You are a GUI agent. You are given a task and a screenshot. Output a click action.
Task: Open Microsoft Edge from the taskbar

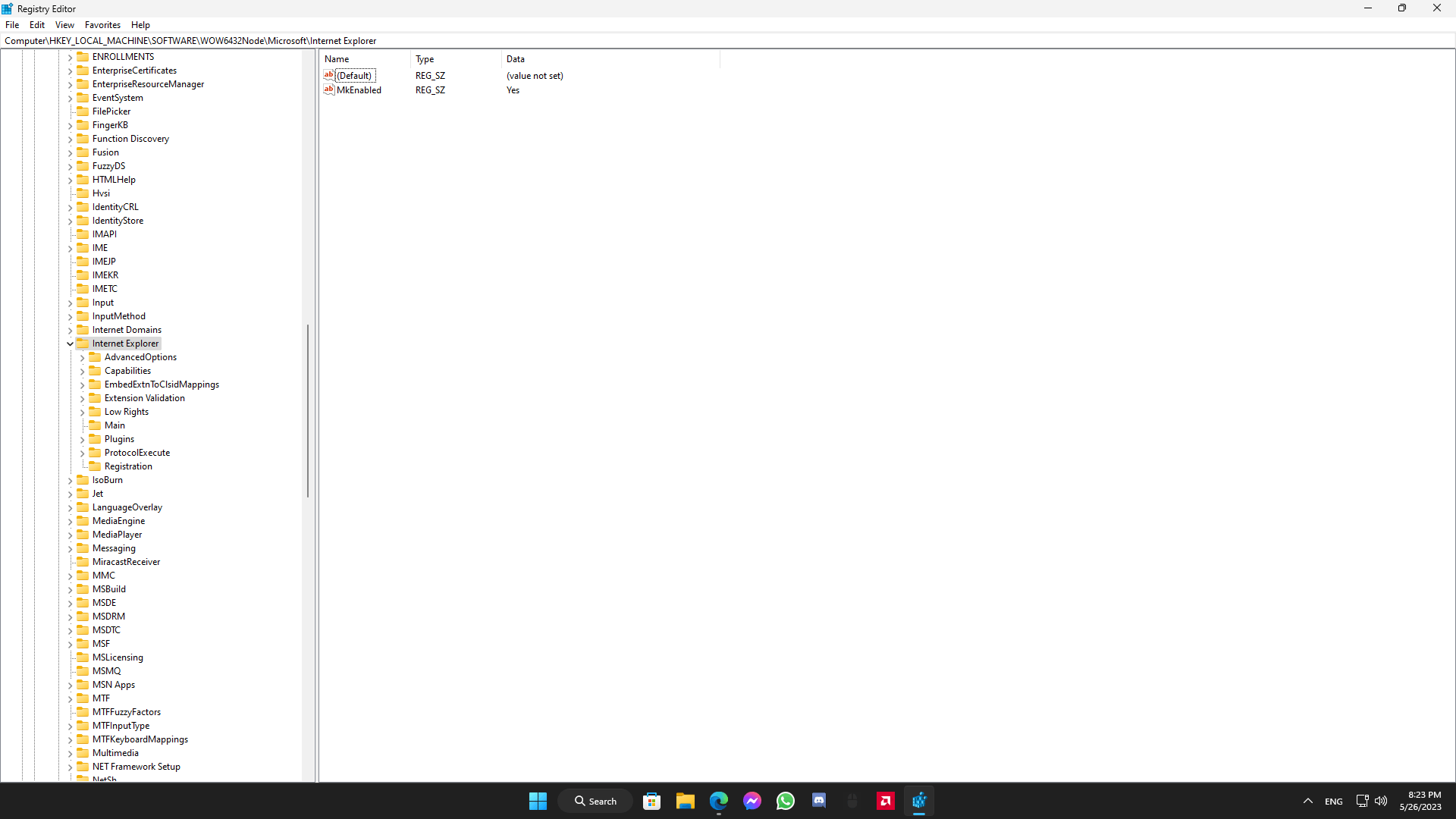click(718, 801)
